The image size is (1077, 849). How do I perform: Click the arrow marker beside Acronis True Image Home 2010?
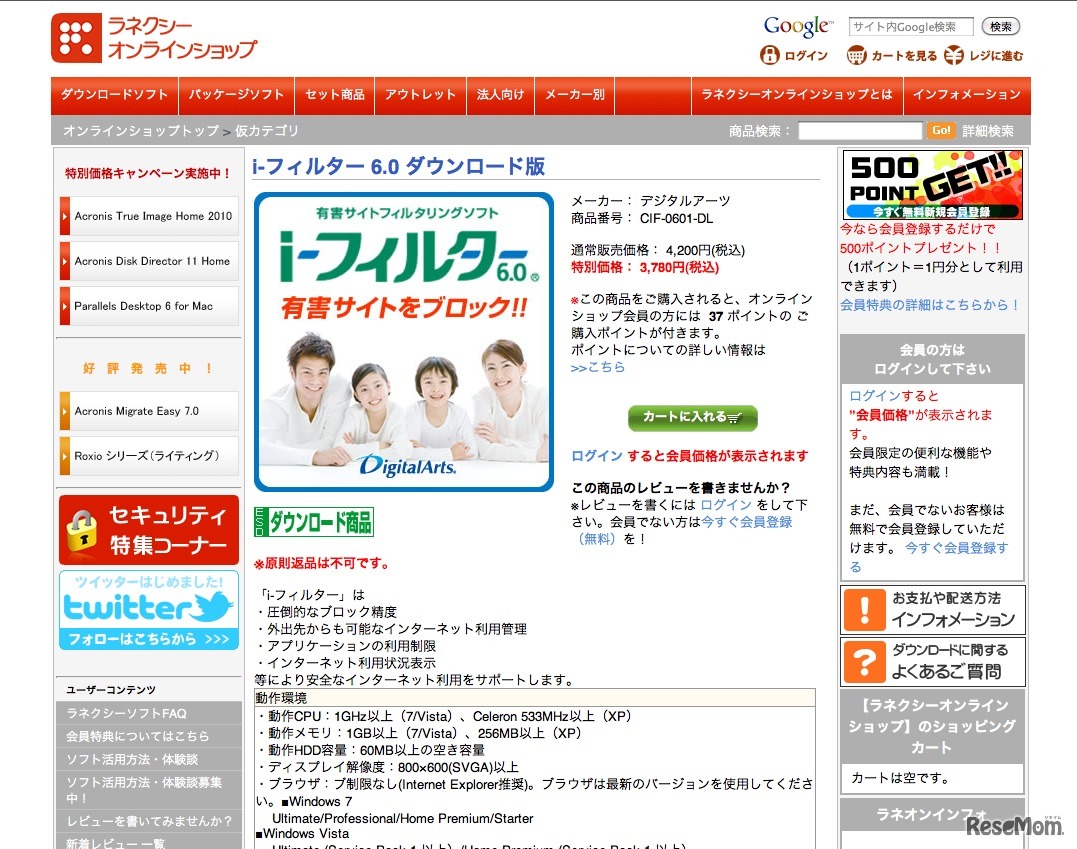(65, 216)
